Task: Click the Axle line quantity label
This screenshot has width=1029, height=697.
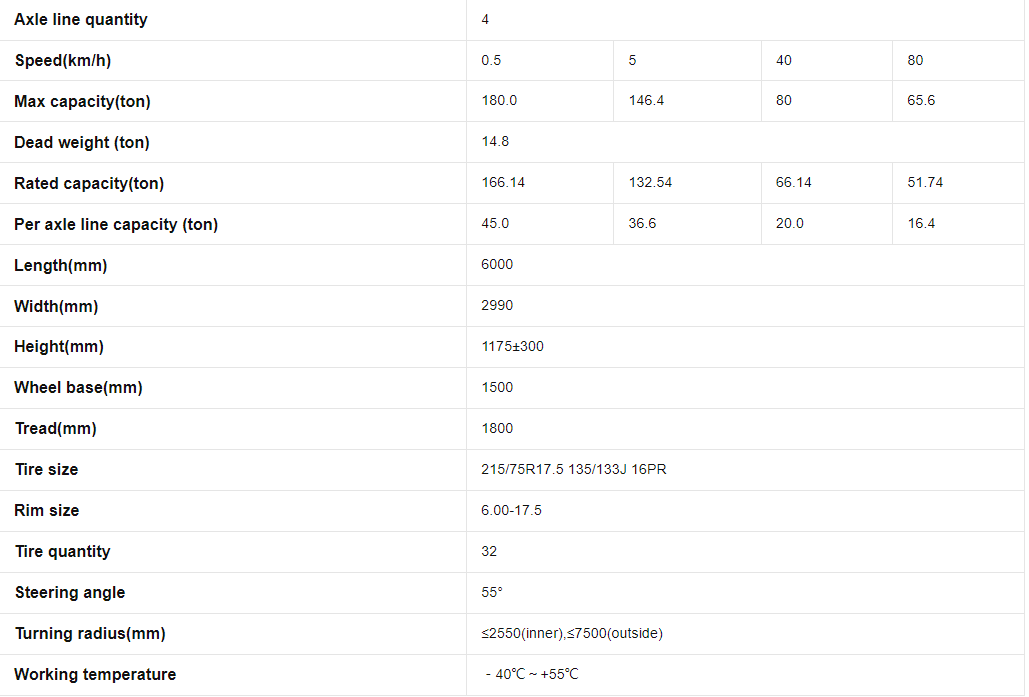Action: point(81,20)
